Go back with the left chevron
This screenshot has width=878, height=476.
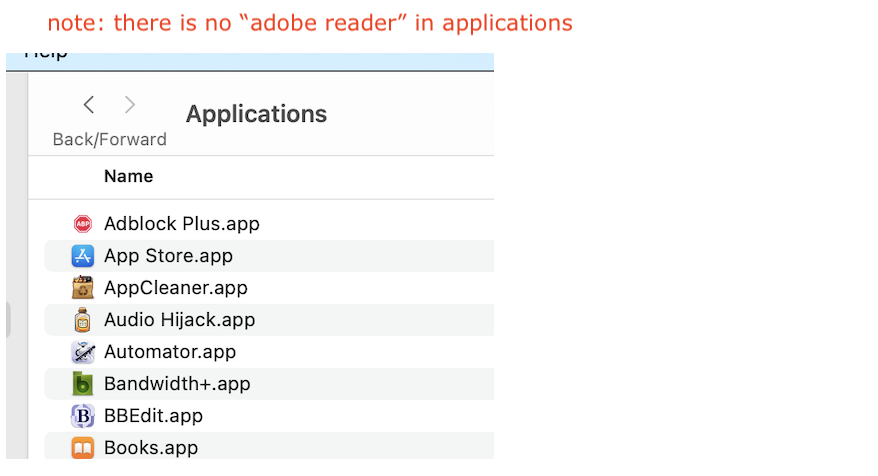point(88,105)
